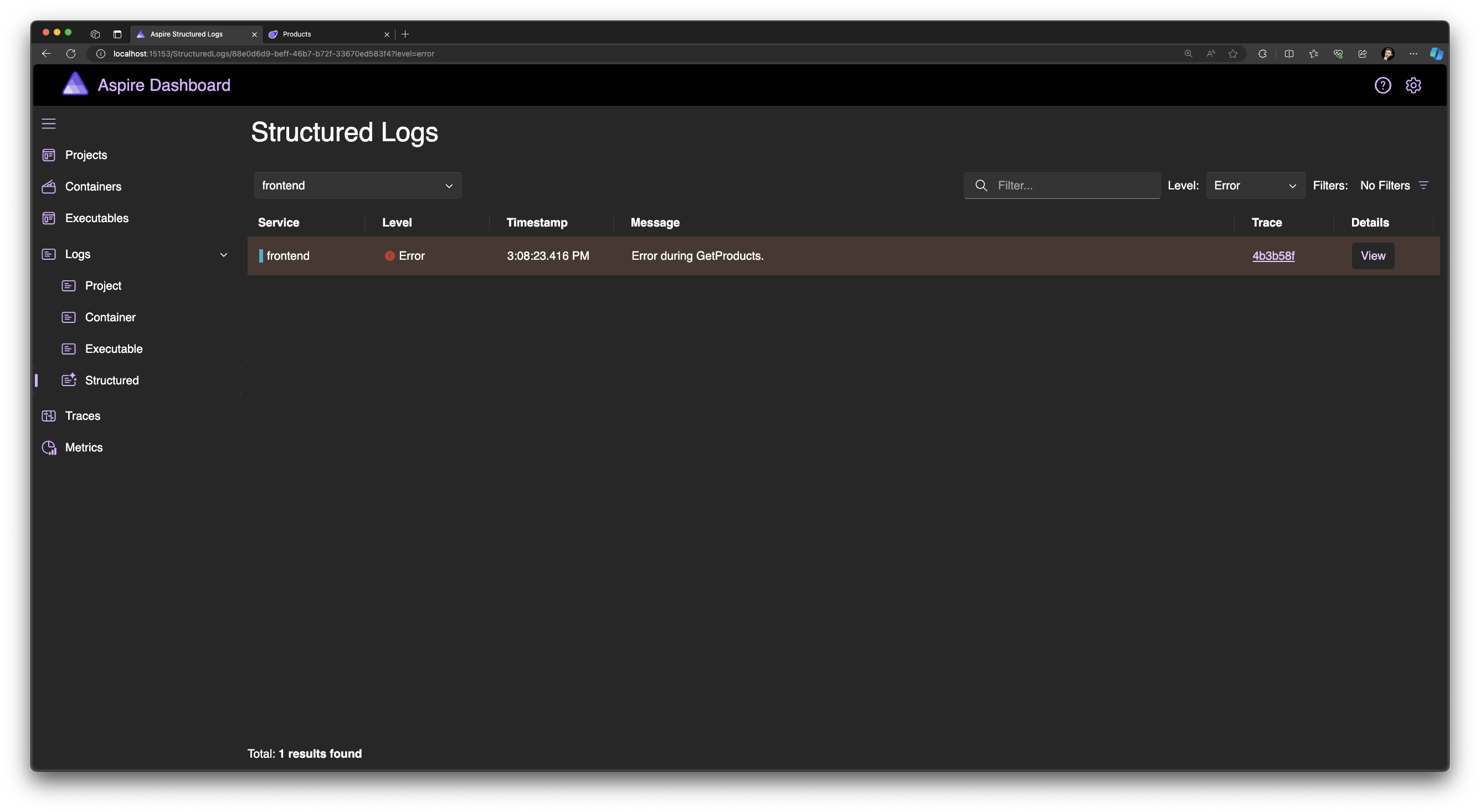1480x812 pixels.
Task: Reload the page with refresh icon
Action: click(x=71, y=53)
